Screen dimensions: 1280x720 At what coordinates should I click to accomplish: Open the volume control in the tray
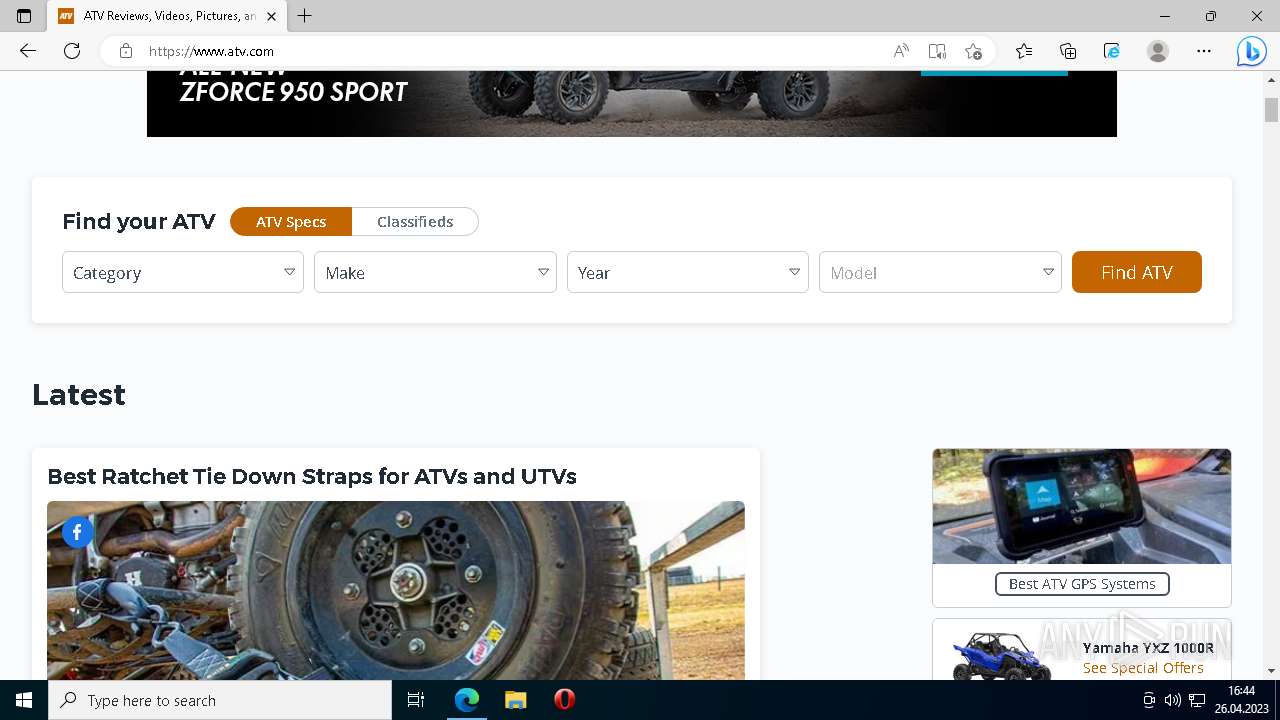point(1173,700)
